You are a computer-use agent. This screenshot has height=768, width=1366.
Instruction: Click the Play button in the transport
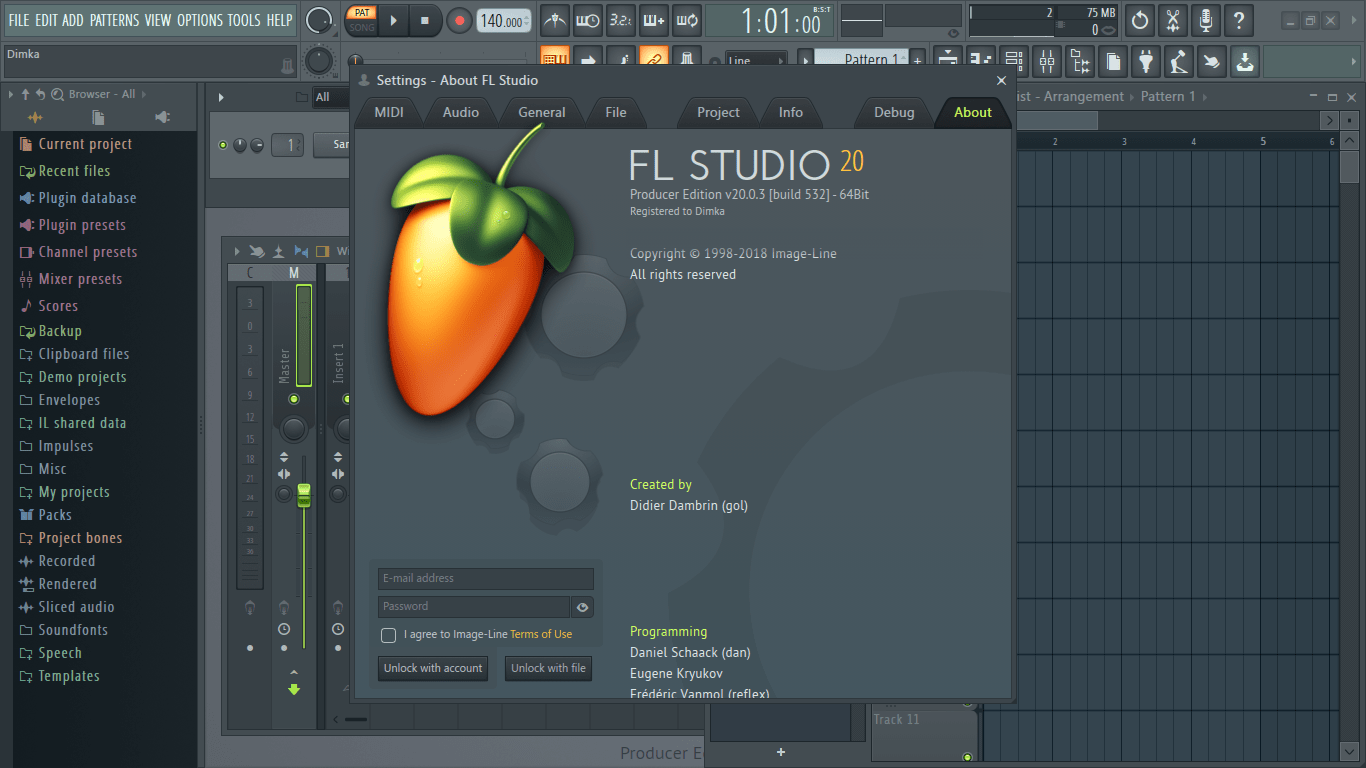[x=393, y=20]
